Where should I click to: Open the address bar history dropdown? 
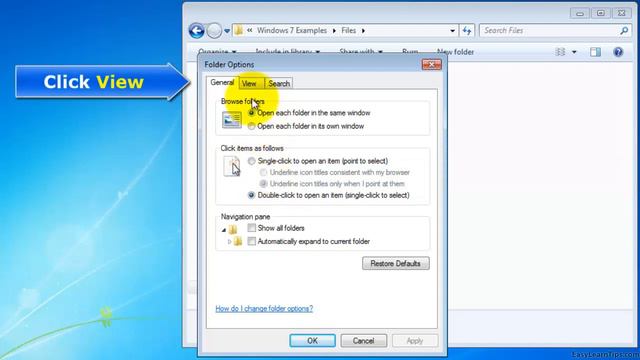452,31
